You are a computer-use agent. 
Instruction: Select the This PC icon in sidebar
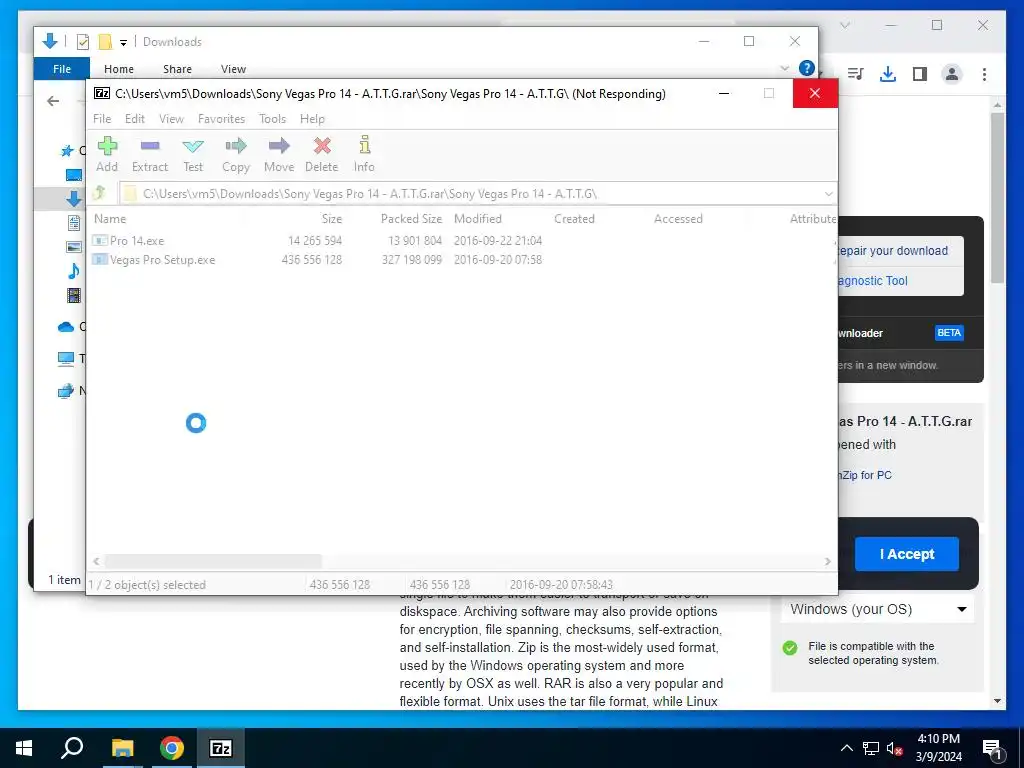click(x=66, y=359)
